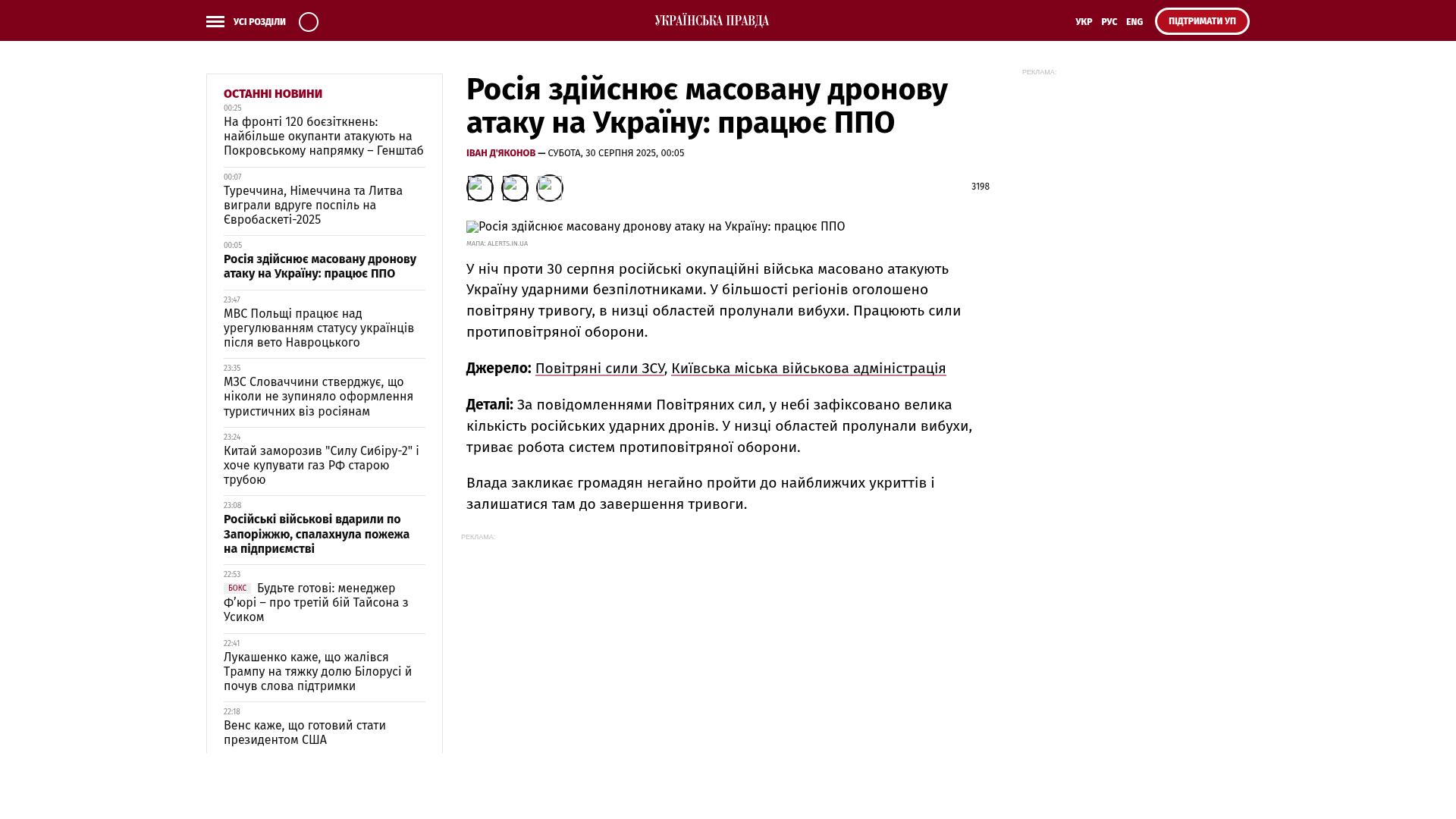Switch language to ENG

pyautogui.click(x=1134, y=22)
